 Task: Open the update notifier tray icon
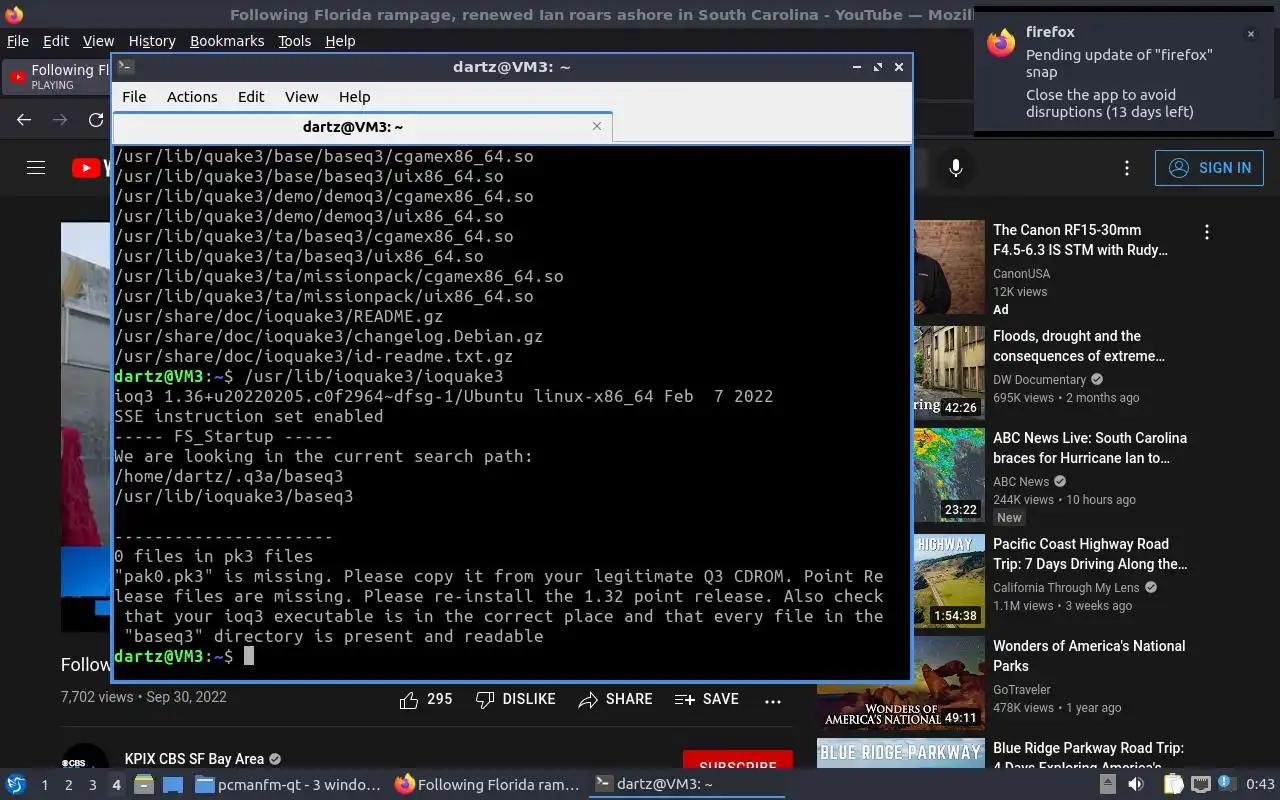pos(1226,785)
